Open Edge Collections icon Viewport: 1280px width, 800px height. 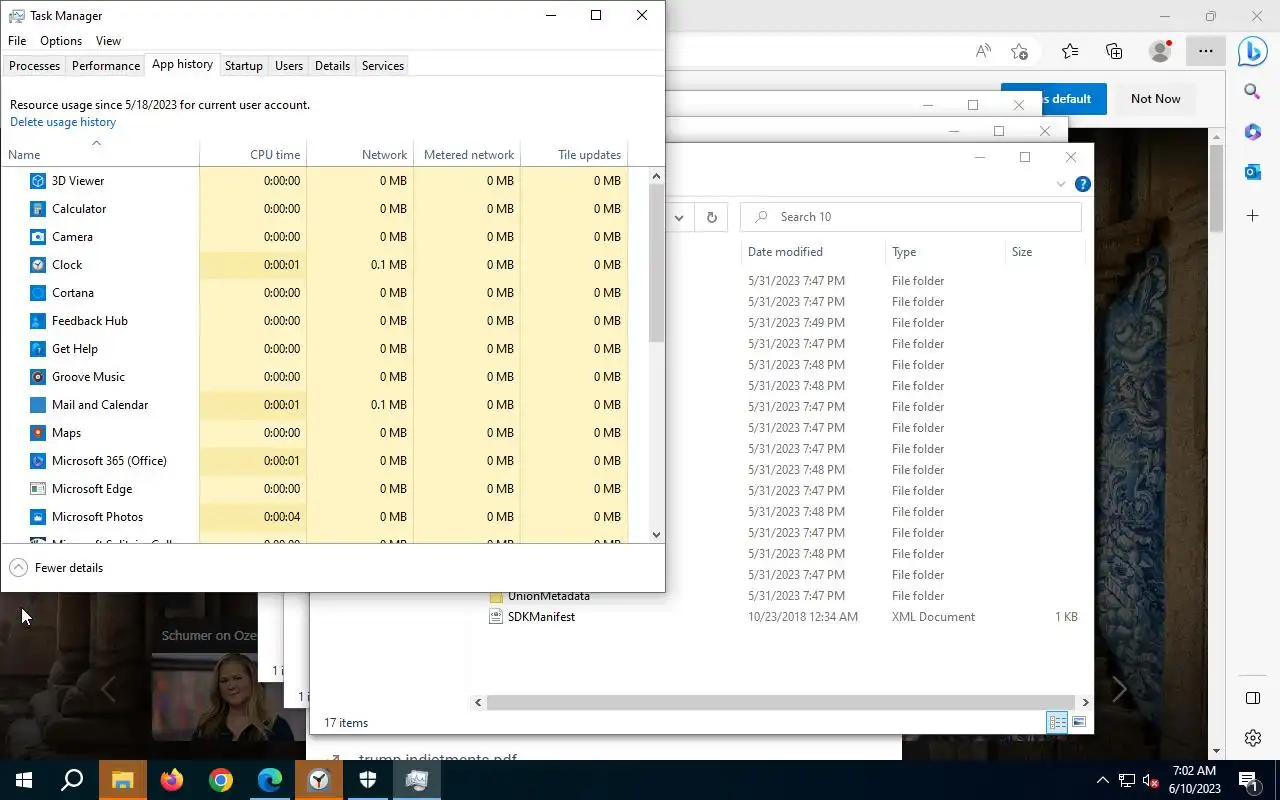[1114, 51]
